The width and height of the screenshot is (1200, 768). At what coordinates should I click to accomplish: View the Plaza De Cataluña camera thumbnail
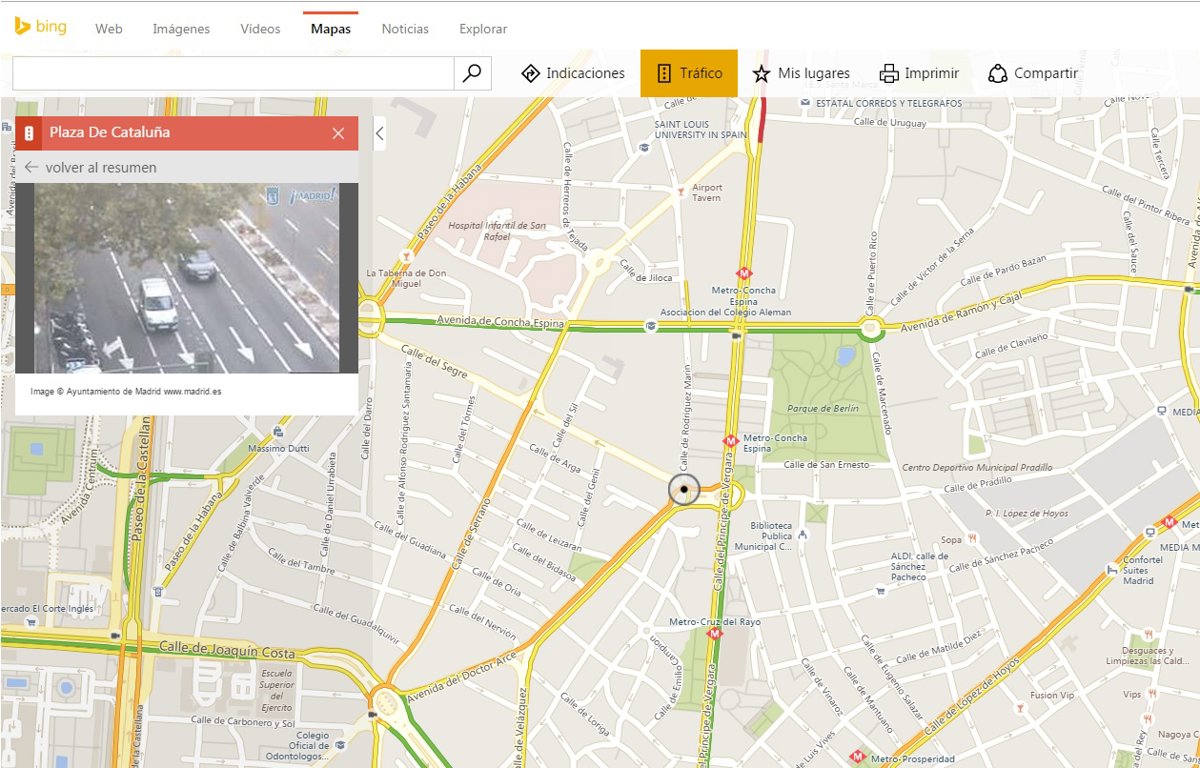pos(187,277)
